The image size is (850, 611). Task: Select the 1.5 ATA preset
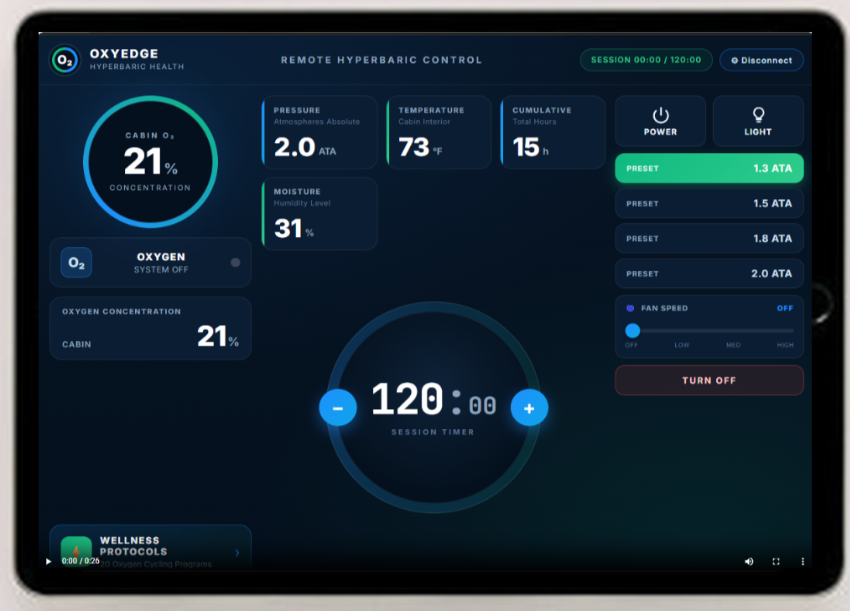(709, 203)
